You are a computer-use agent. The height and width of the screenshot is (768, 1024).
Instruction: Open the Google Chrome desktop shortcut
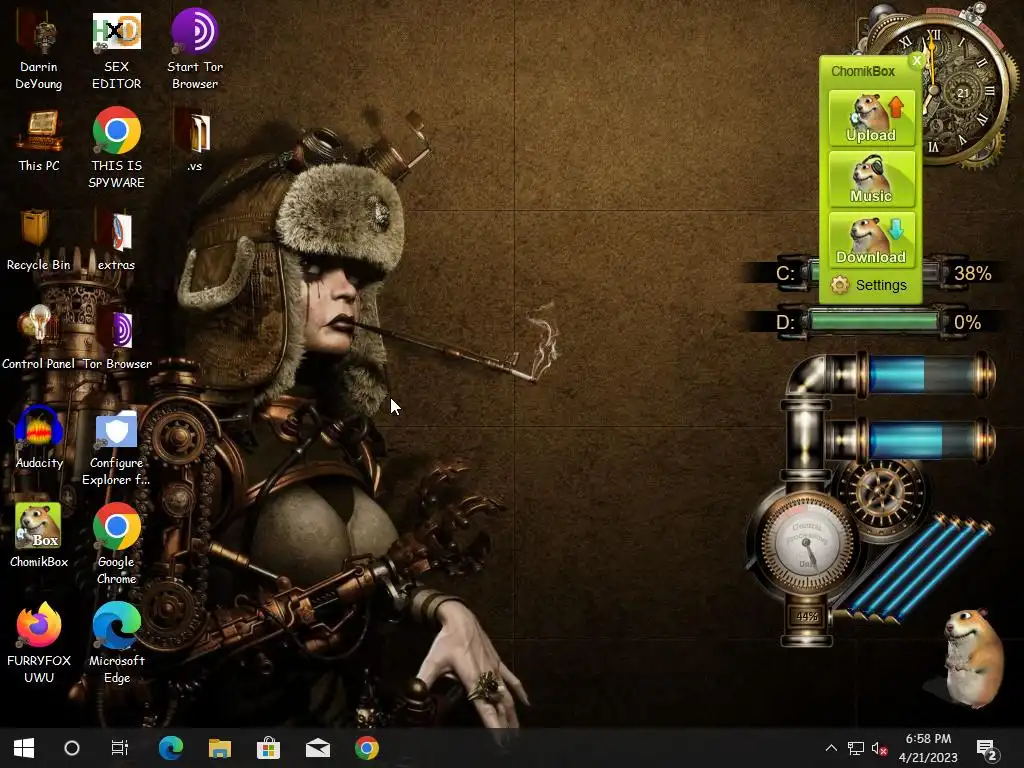click(x=116, y=545)
